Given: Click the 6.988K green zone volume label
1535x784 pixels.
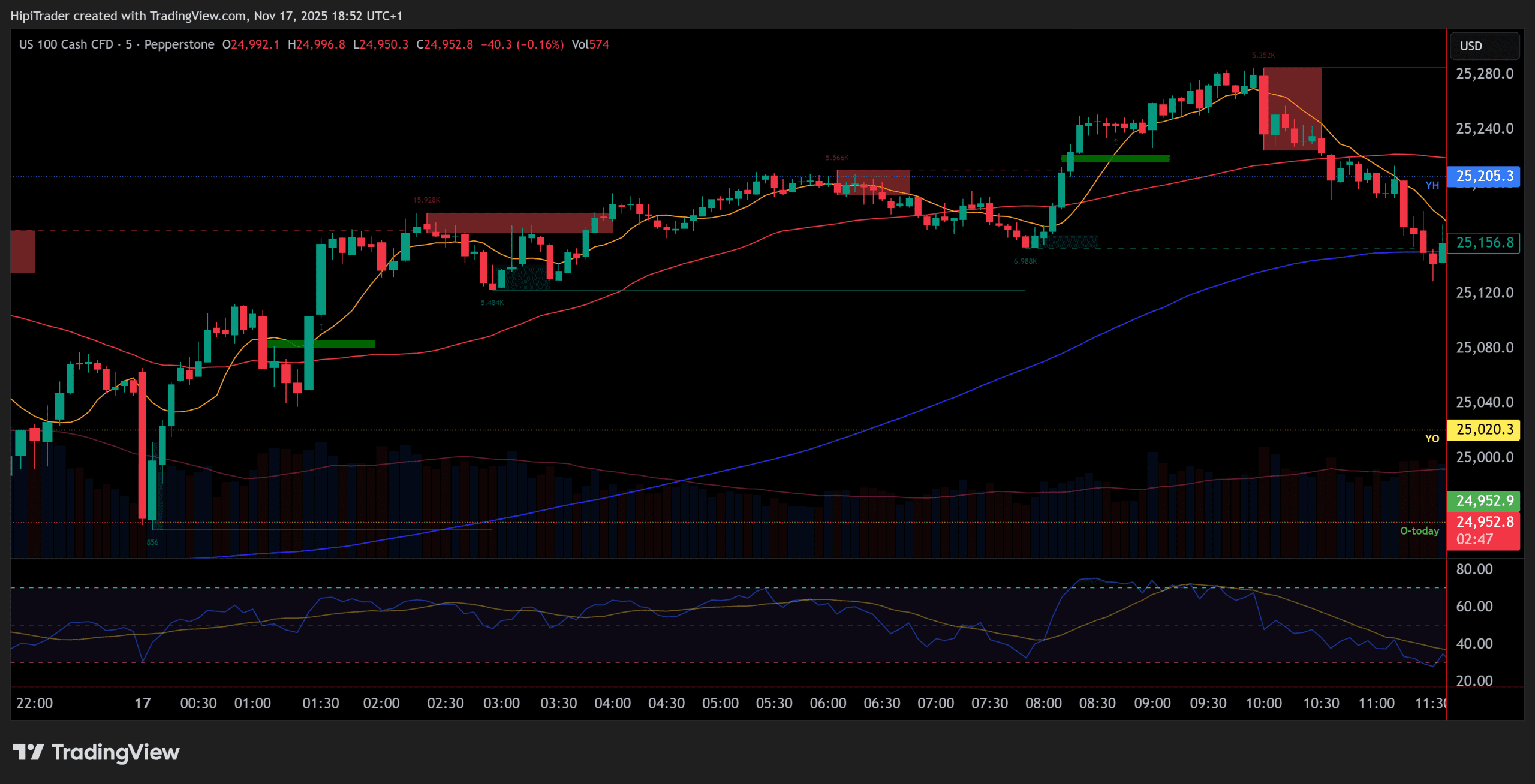Looking at the screenshot, I should pos(1025,261).
